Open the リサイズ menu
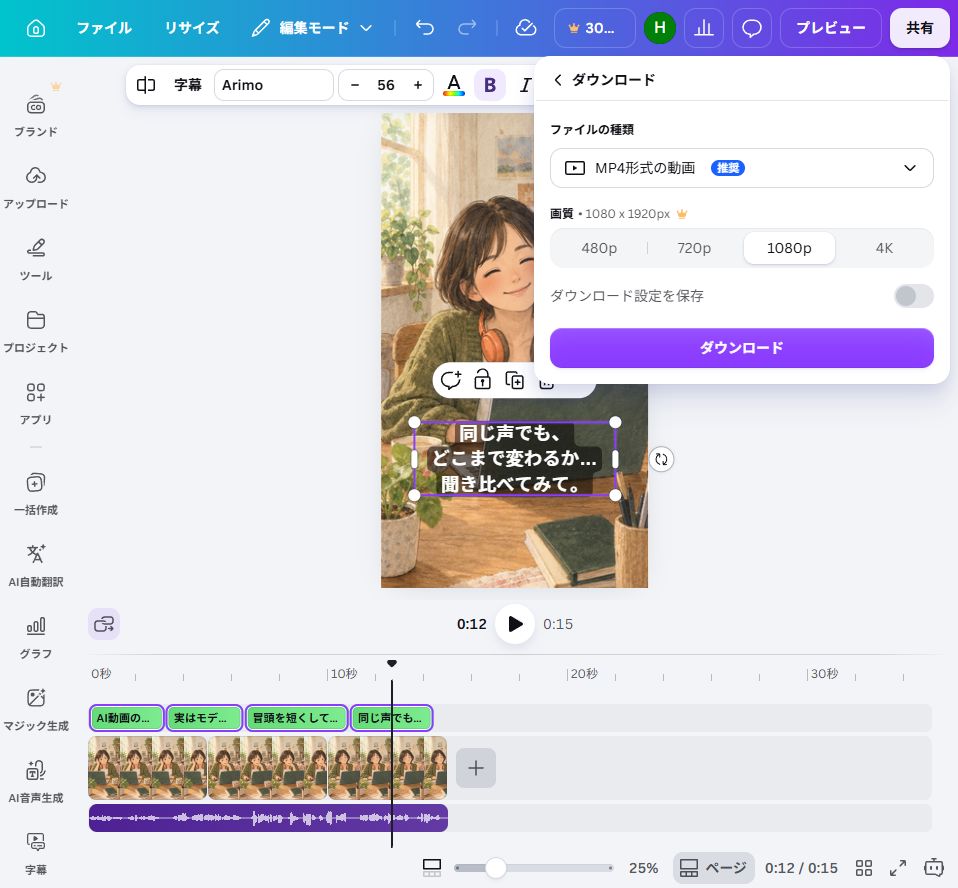This screenshot has height=888, width=958. point(192,28)
